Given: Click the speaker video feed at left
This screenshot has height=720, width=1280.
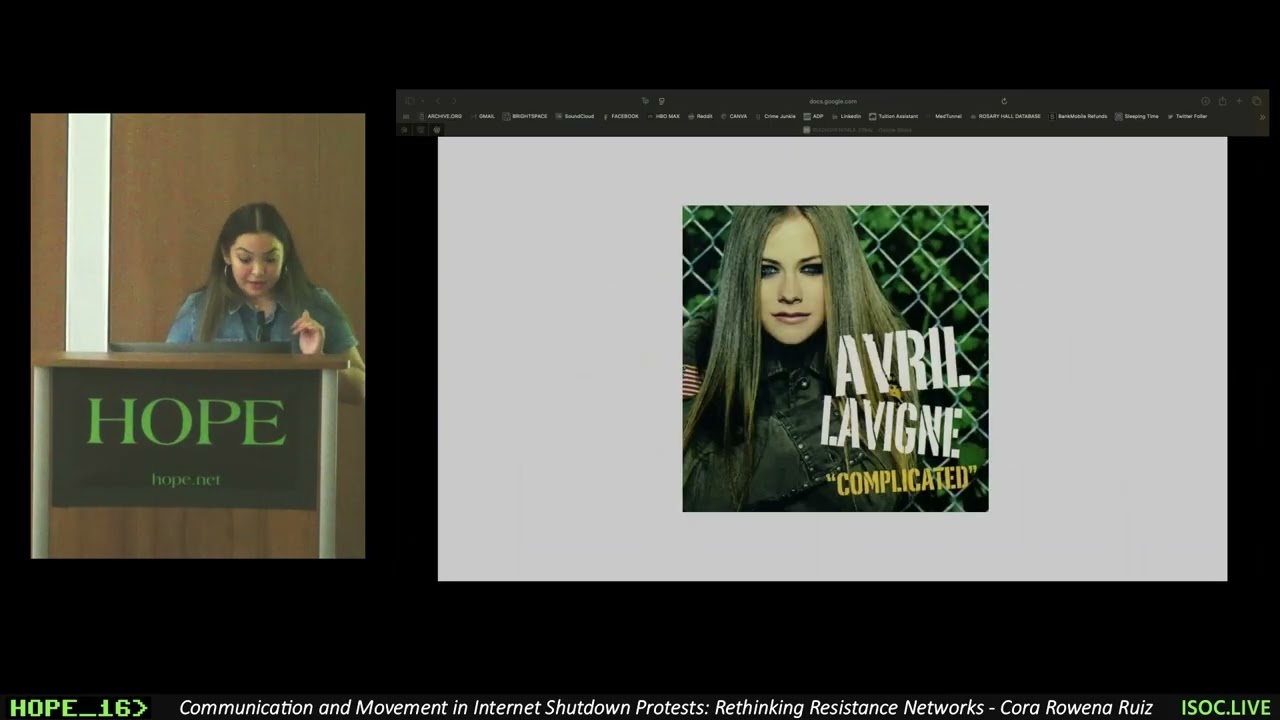Looking at the screenshot, I should (198, 336).
